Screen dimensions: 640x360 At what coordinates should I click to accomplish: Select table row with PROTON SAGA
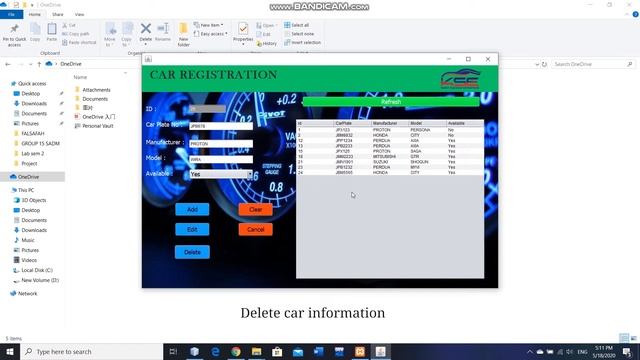point(390,151)
